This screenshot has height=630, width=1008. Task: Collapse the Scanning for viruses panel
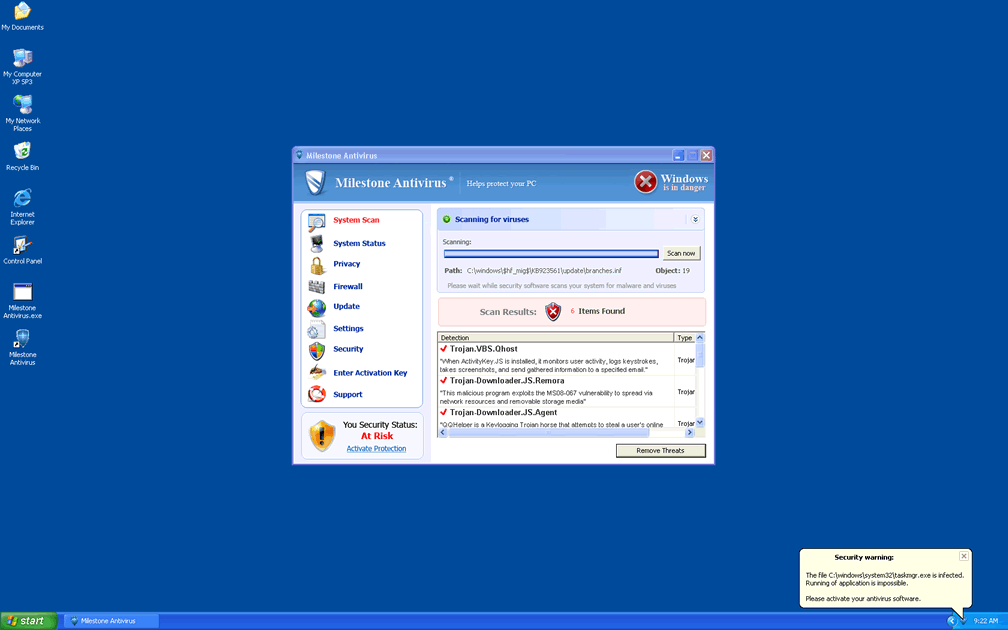pos(694,219)
